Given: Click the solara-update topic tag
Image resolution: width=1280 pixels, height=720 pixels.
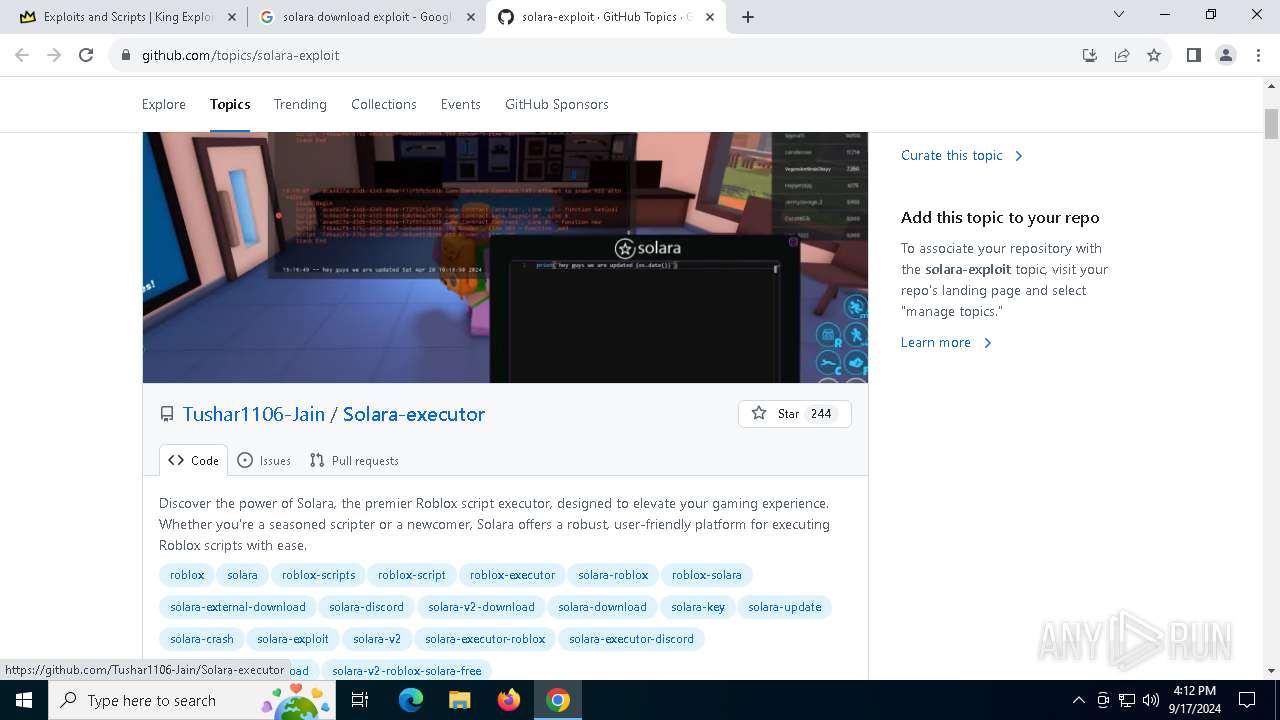Looking at the screenshot, I should coord(785,607).
